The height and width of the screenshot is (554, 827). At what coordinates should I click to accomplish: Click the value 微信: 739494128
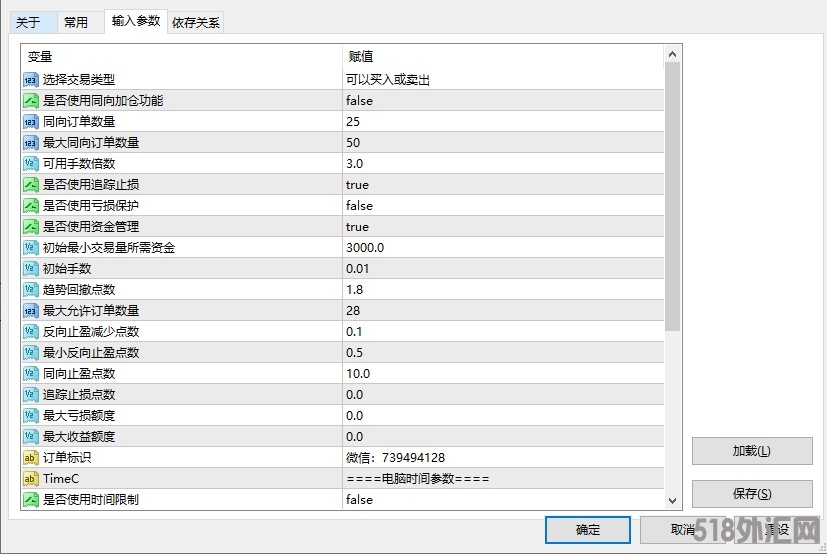[x=396, y=457]
